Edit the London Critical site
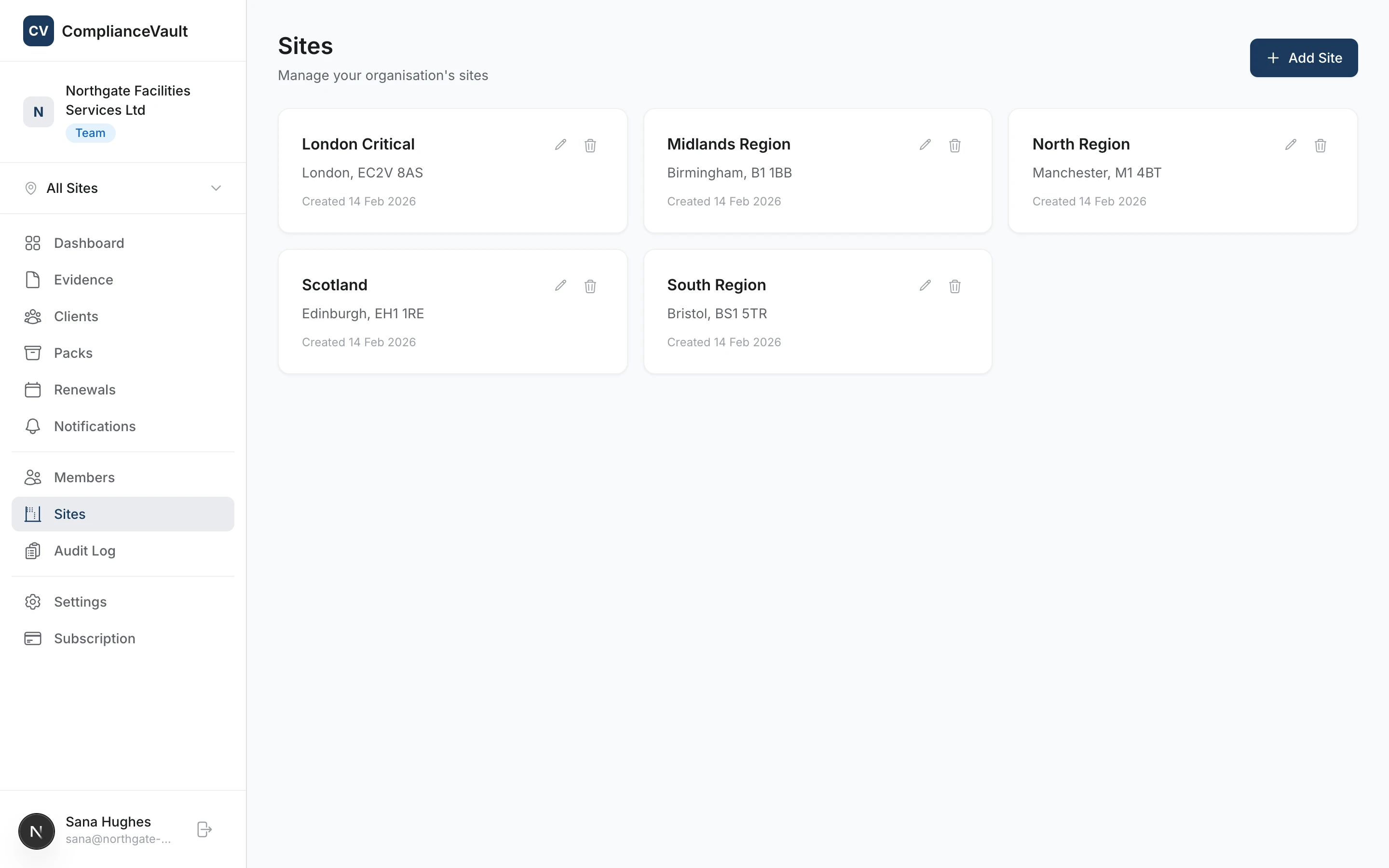 561,145
